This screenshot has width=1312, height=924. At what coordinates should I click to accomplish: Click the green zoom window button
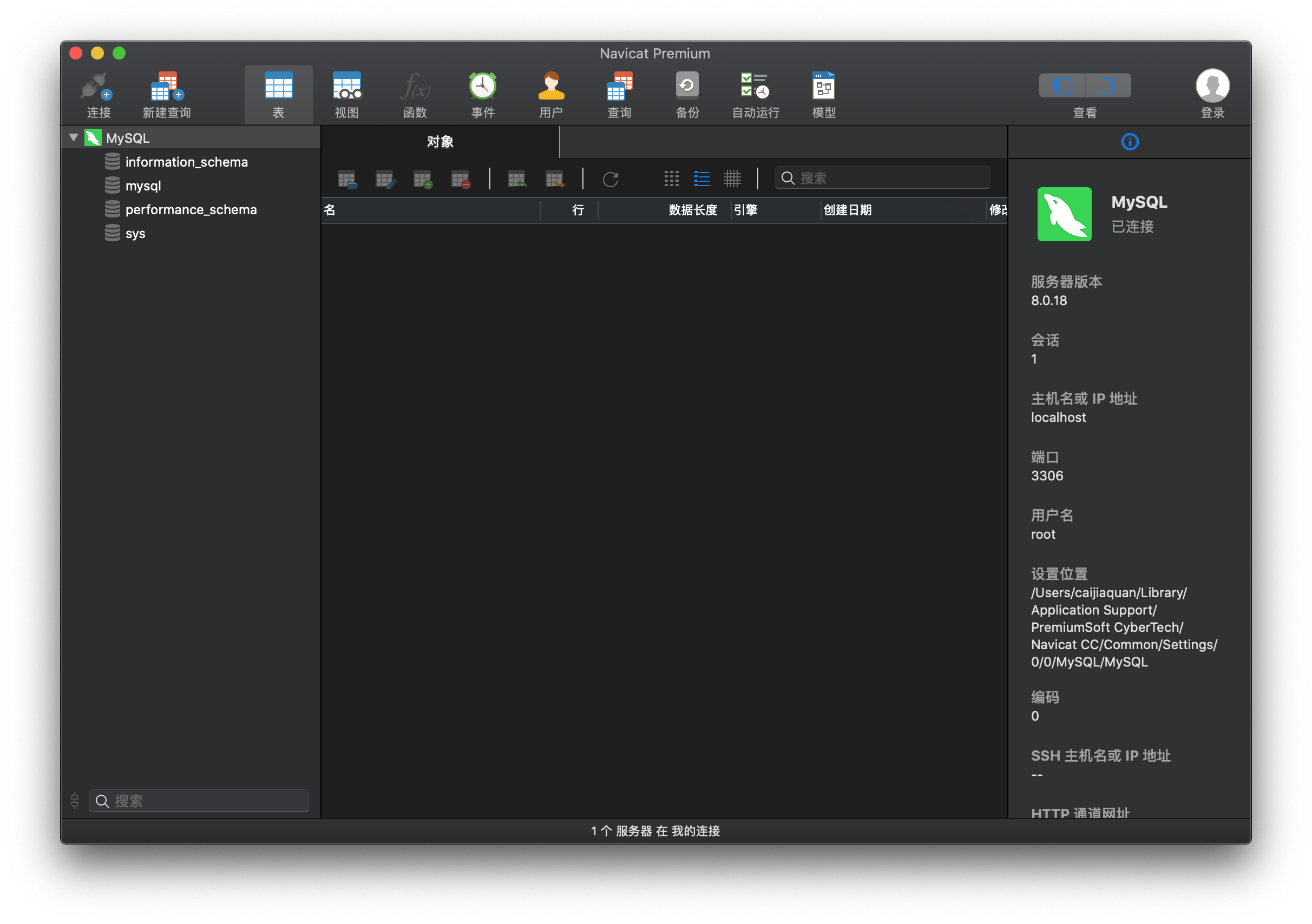(119, 53)
